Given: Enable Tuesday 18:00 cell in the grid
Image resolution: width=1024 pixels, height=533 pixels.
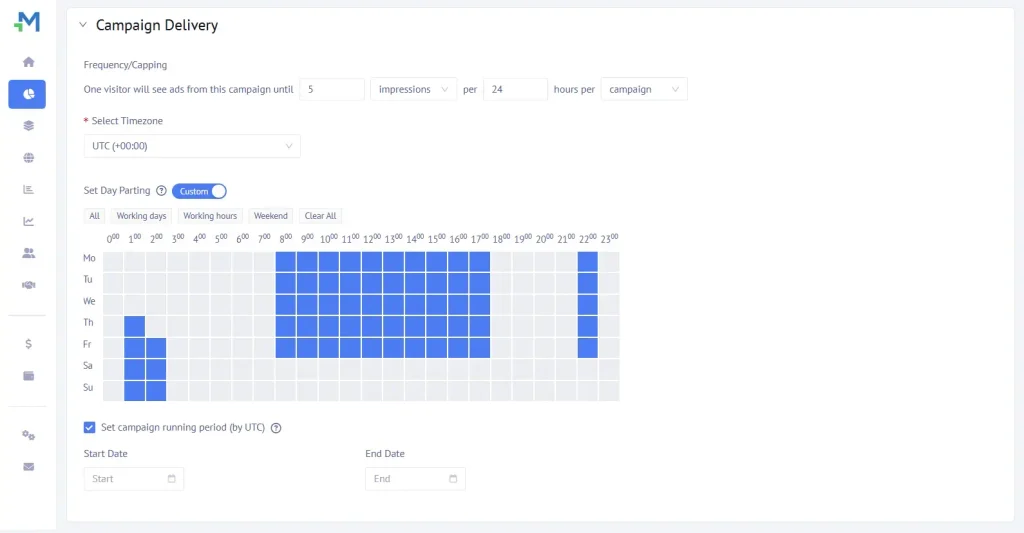Looking at the screenshot, I should (x=501, y=283).
